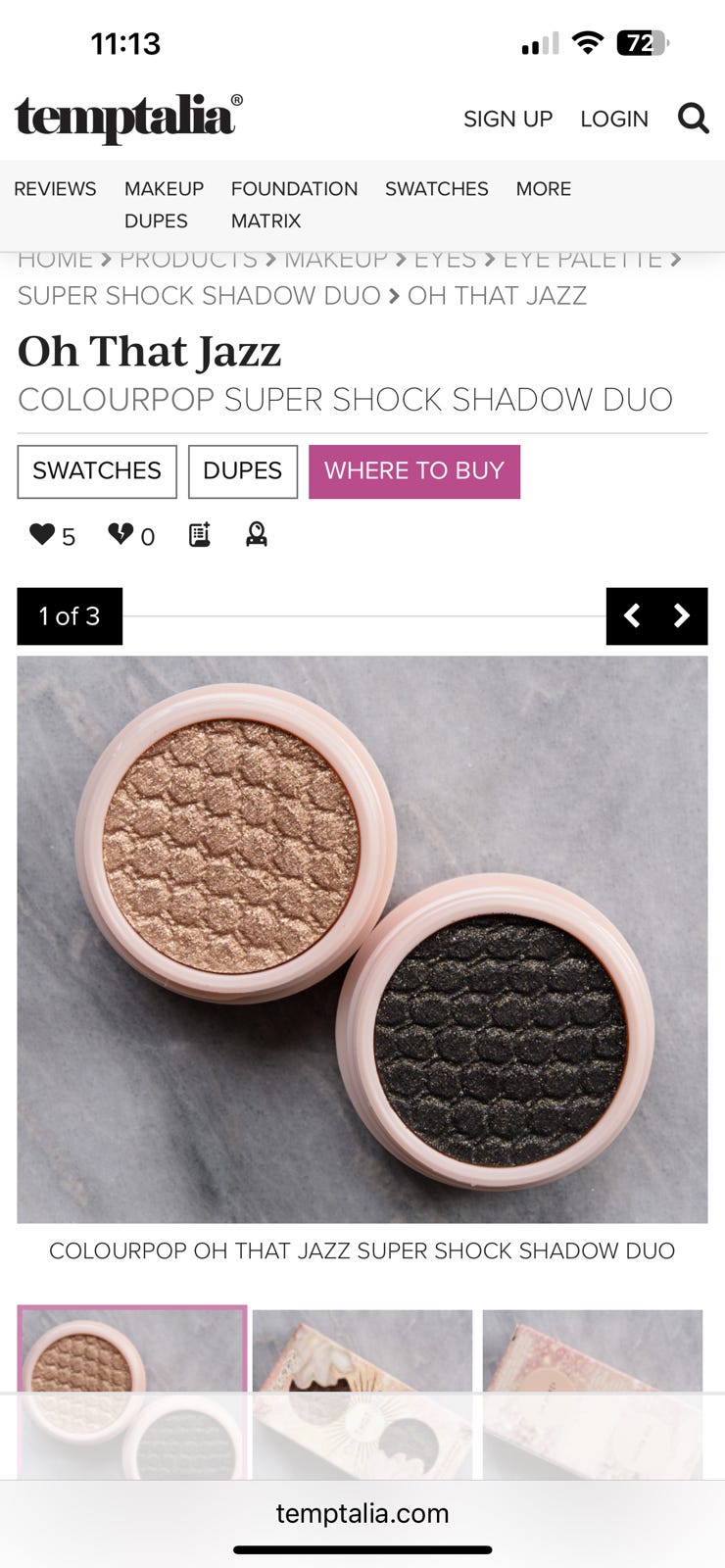Tap the broken heart dislike icon
The width and height of the screenshot is (725, 1568).
[121, 534]
